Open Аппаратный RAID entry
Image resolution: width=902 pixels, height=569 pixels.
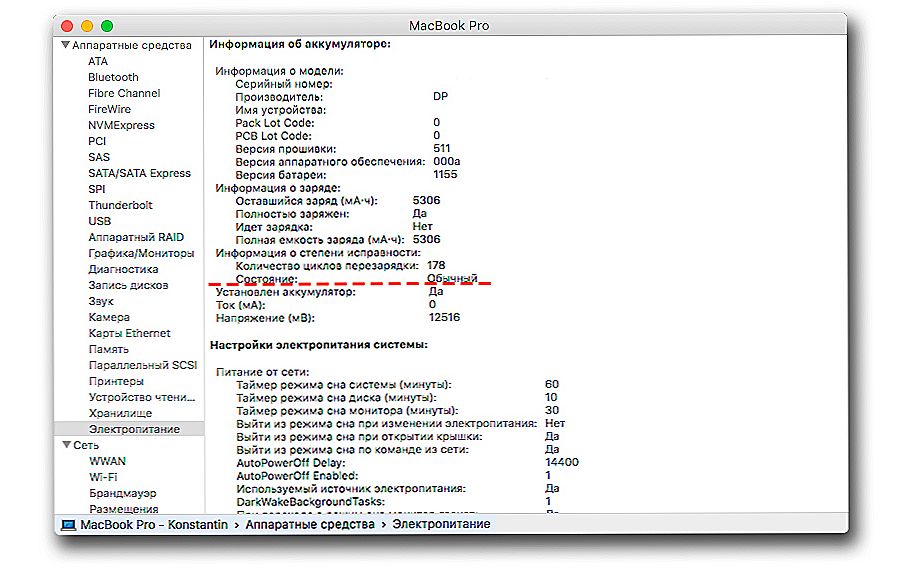pos(136,237)
